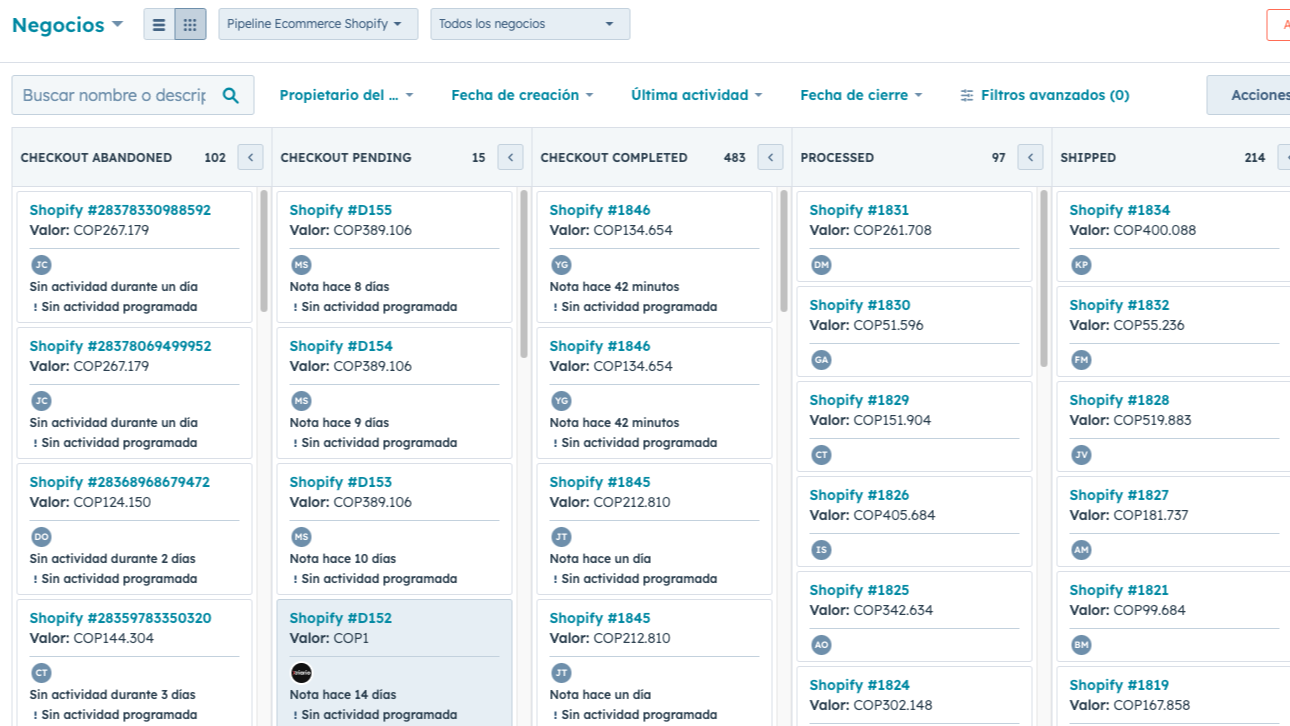Click the MS avatar on Shopify #D155
The image size is (1290, 726).
(301, 265)
